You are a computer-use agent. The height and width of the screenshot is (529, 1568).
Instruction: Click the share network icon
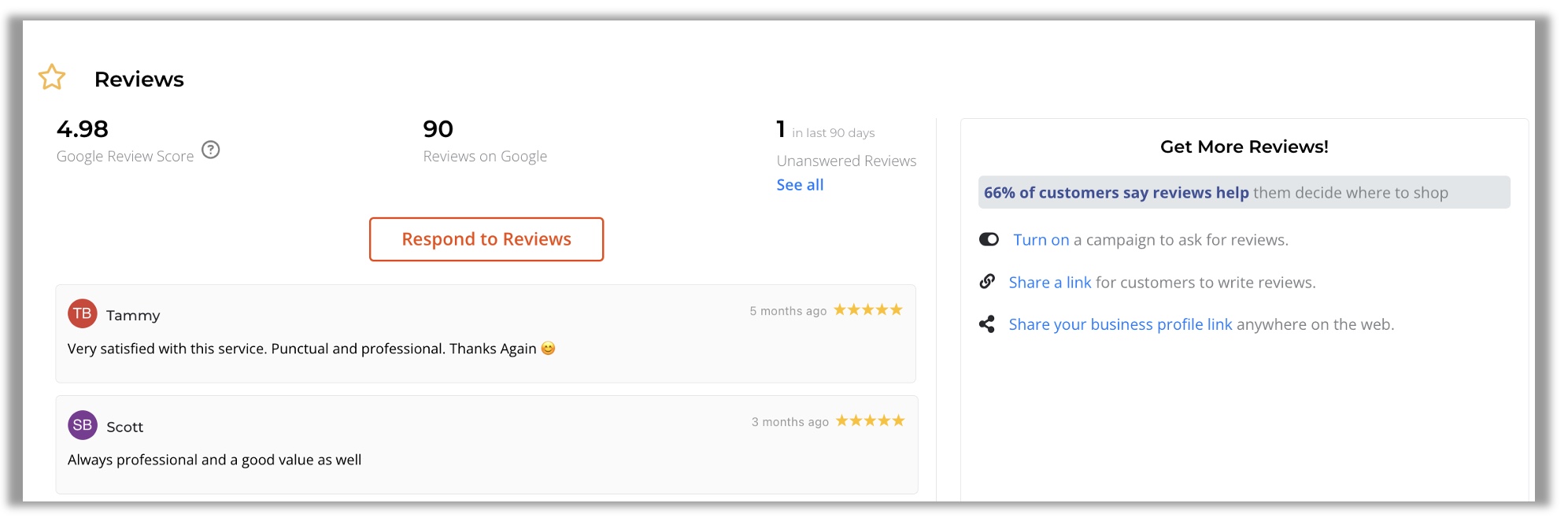click(987, 324)
